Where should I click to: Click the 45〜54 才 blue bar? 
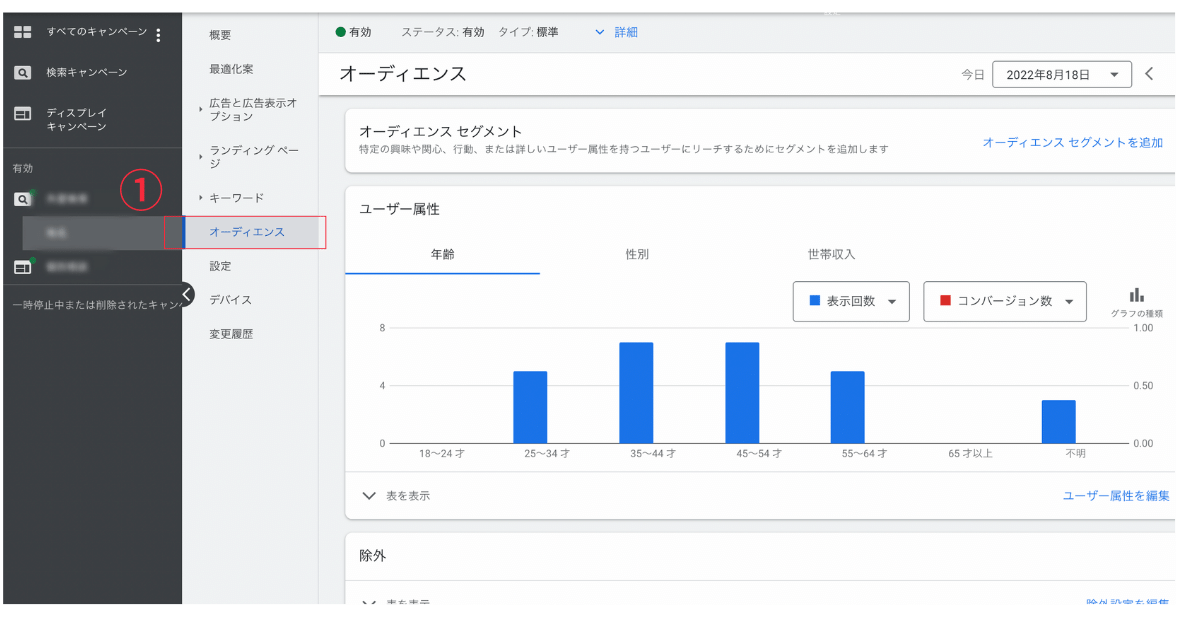[742, 393]
